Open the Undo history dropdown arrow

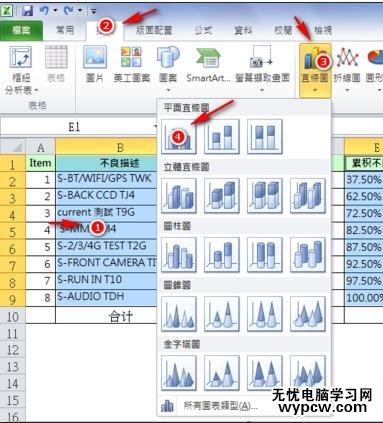(x=55, y=11)
